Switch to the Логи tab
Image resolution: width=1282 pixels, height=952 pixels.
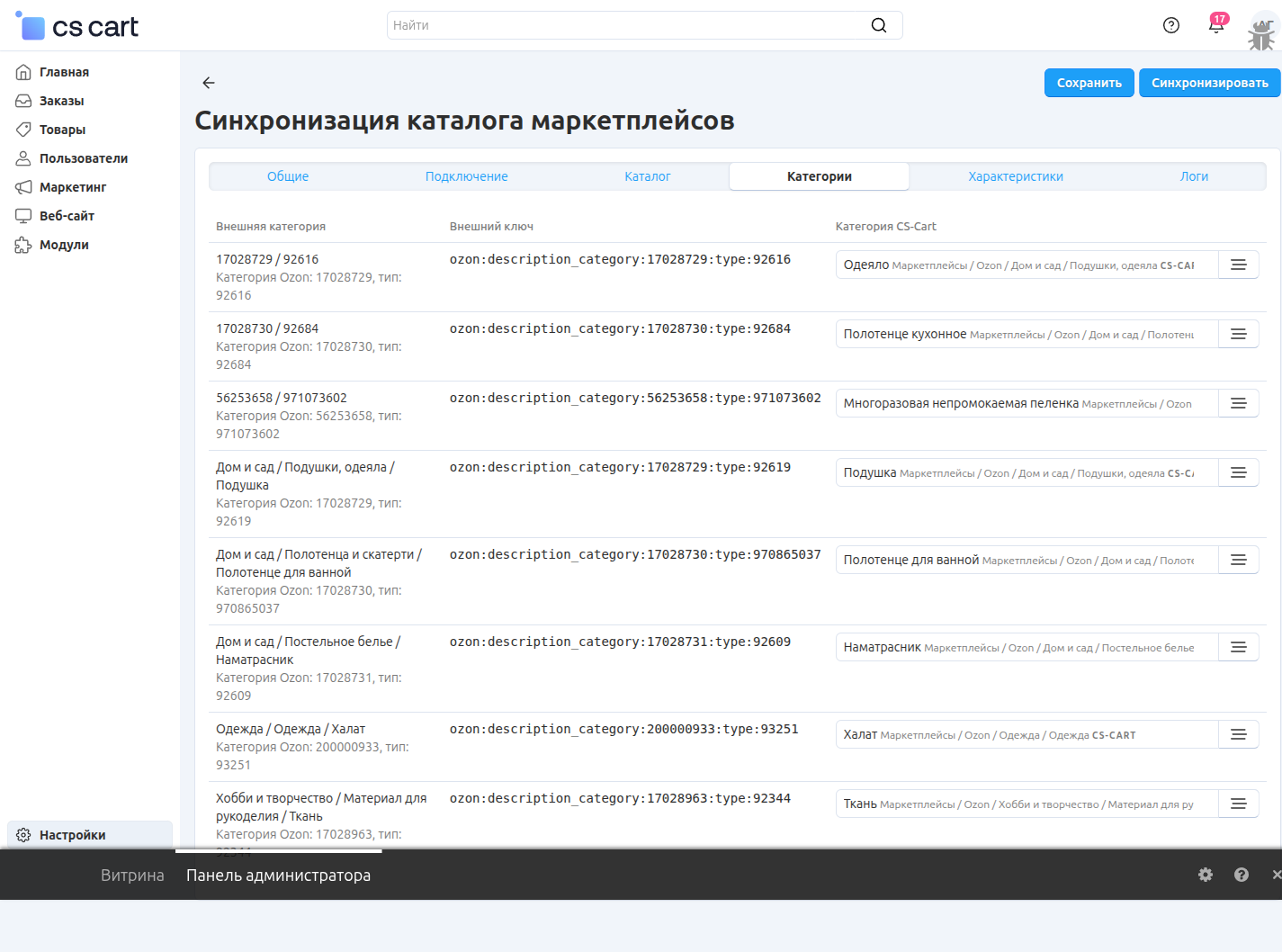click(1194, 176)
